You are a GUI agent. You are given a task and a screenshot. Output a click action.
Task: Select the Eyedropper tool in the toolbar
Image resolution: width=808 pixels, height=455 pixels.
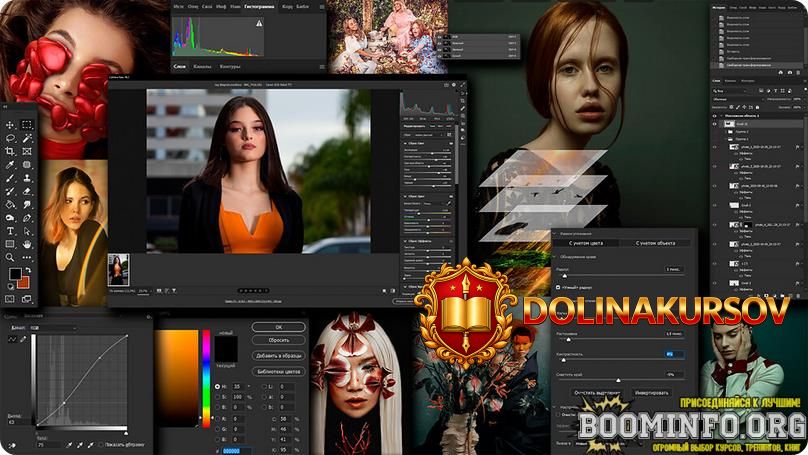(x=10, y=165)
